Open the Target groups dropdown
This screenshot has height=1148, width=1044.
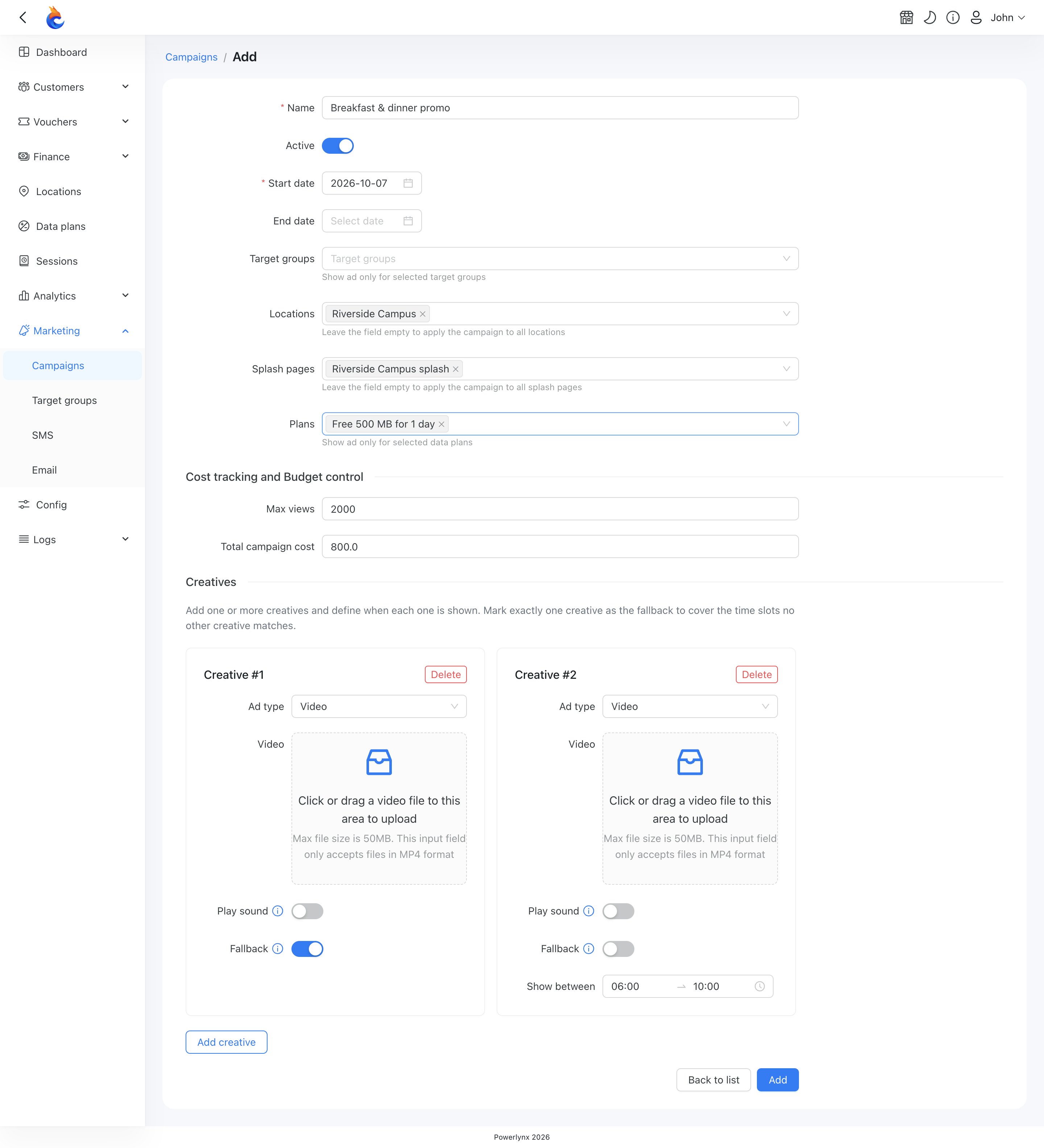point(560,259)
